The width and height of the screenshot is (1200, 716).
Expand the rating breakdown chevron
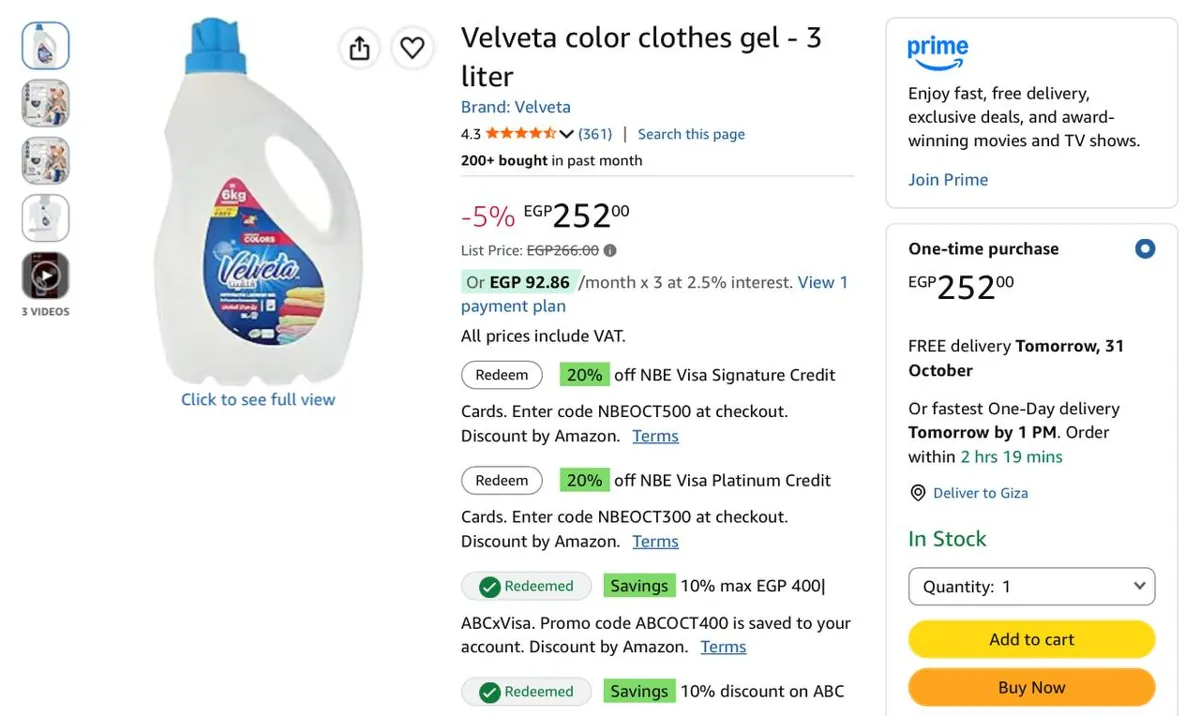[x=566, y=134]
